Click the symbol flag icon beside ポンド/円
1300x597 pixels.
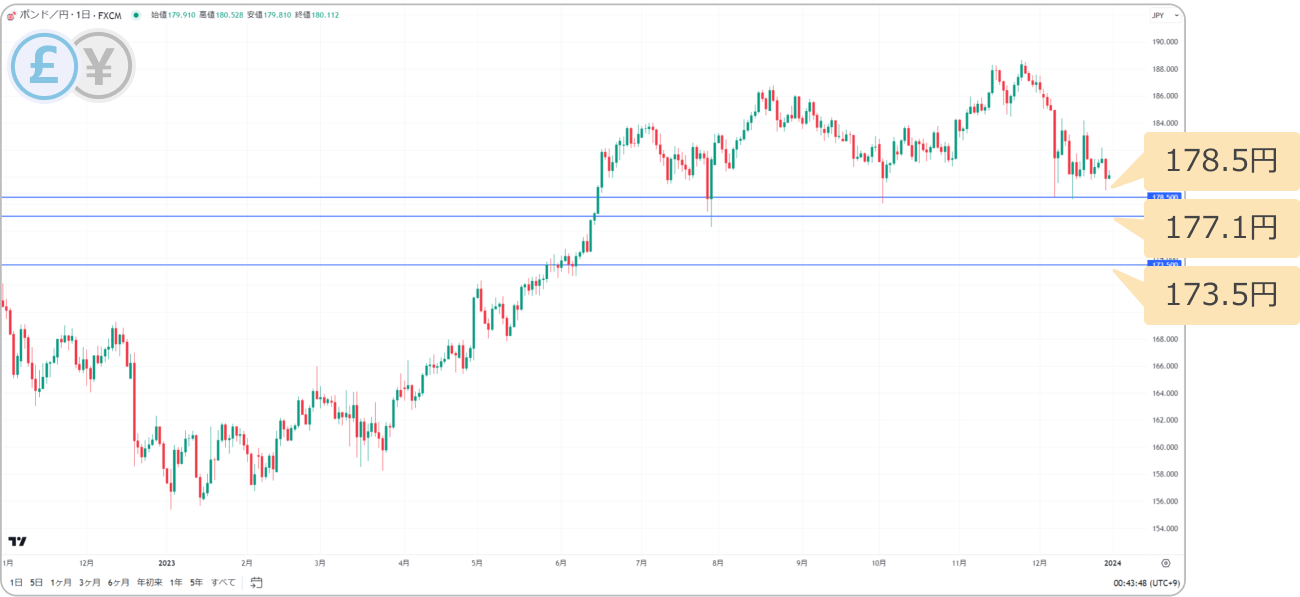(11, 16)
